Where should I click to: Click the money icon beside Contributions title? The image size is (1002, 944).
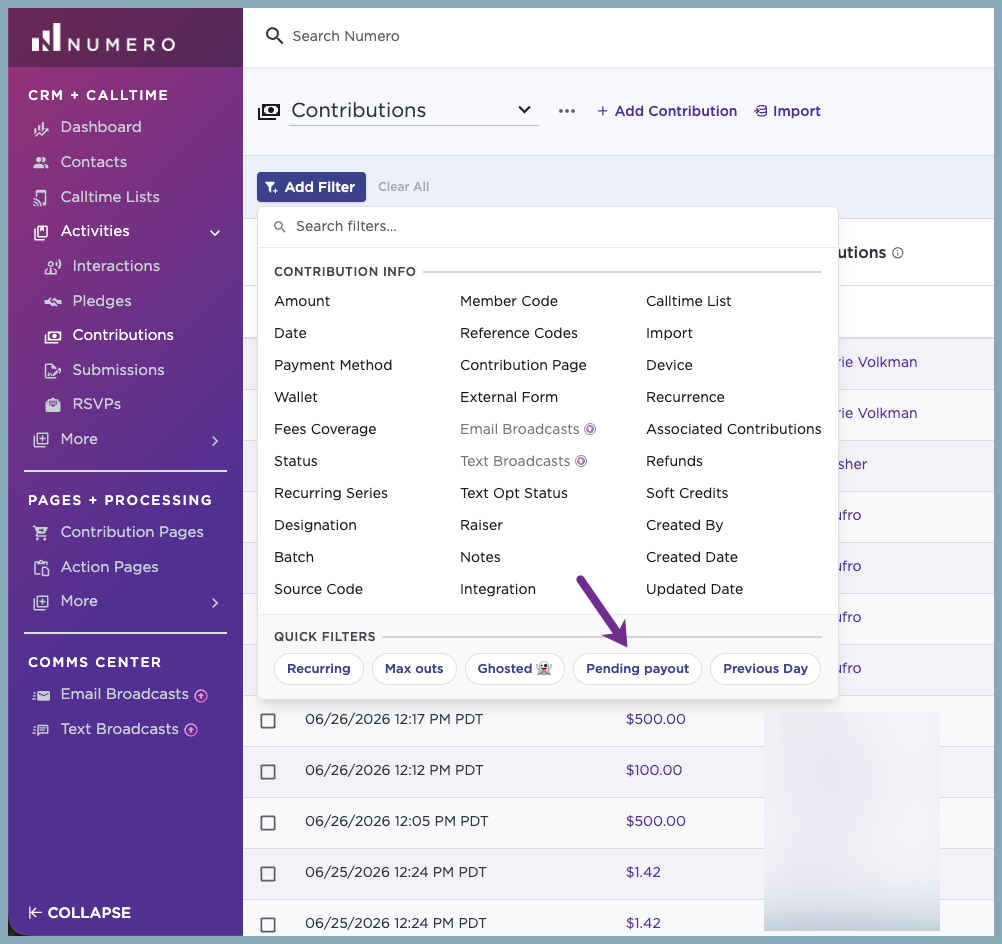269,112
